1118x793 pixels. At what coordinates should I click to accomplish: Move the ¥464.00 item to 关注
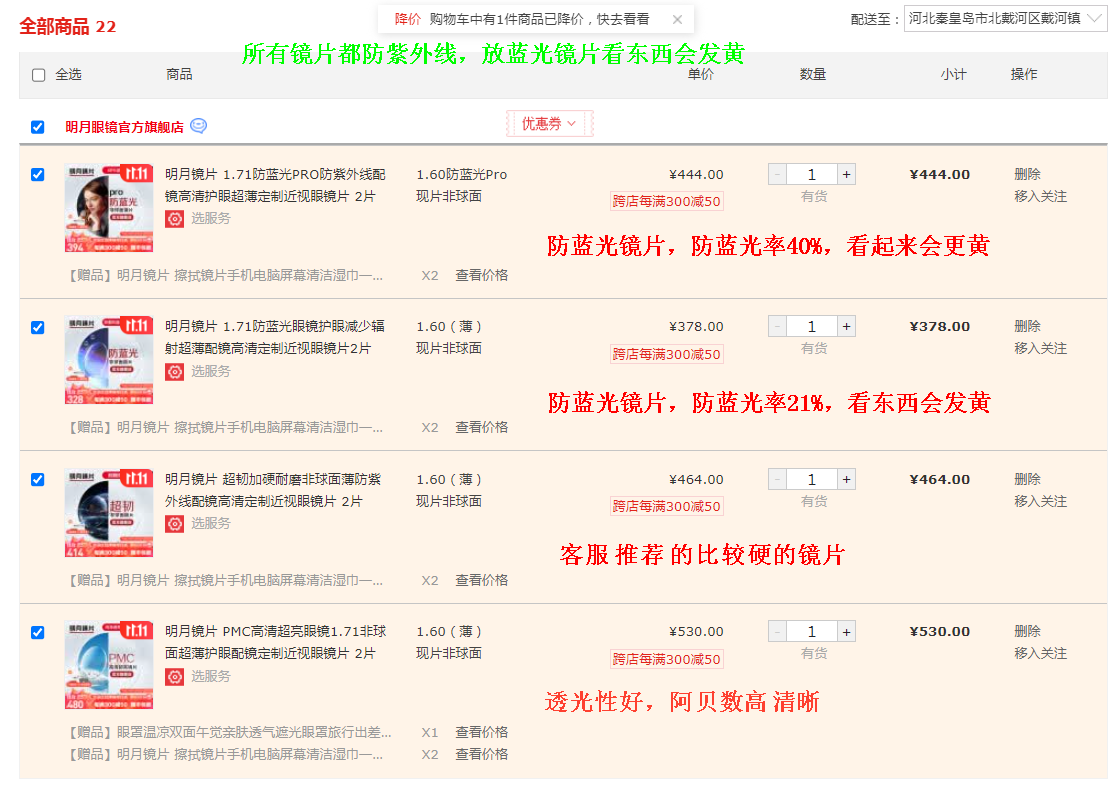(x=1040, y=501)
